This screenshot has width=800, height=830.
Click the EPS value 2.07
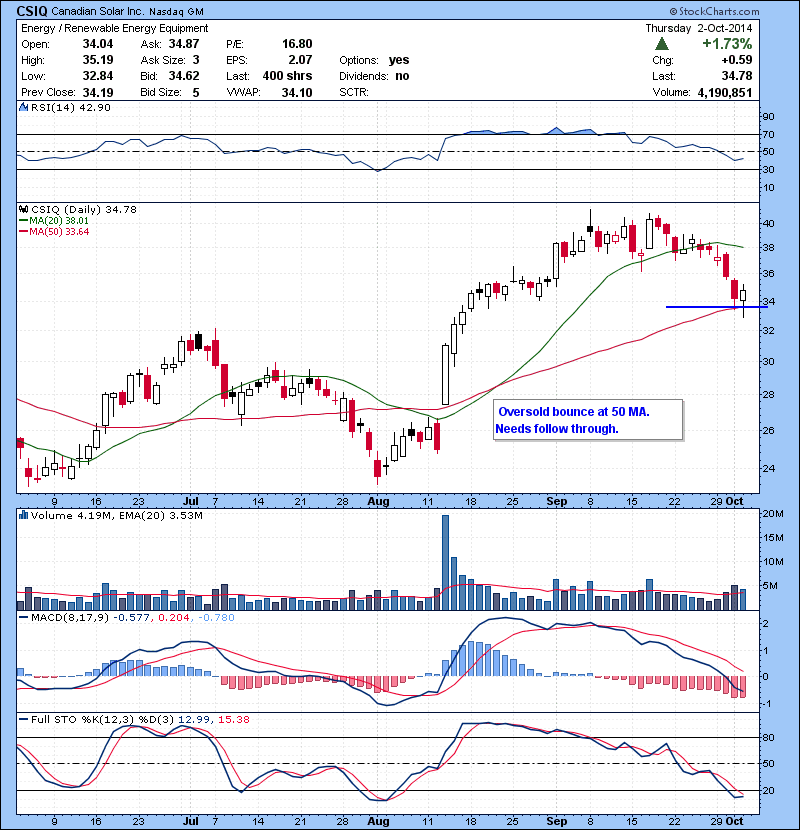pyautogui.click(x=300, y=60)
